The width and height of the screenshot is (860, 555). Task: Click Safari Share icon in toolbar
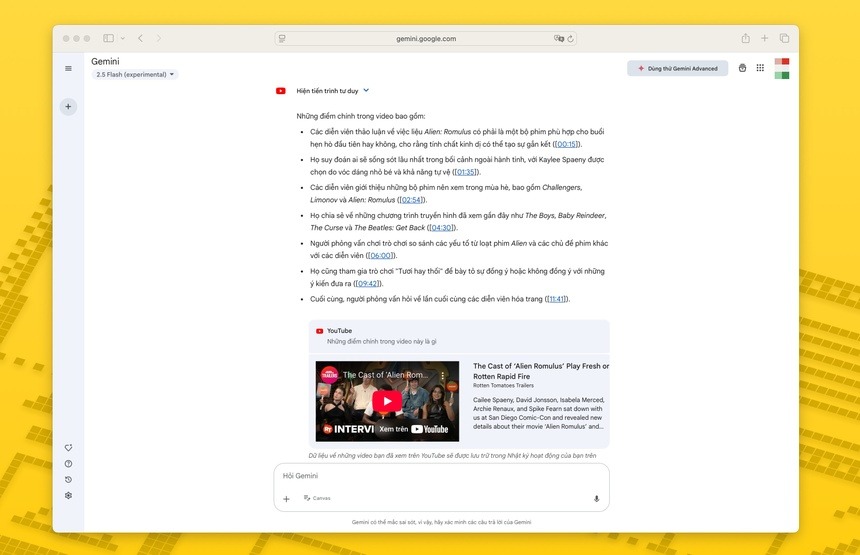pyautogui.click(x=745, y=38)
